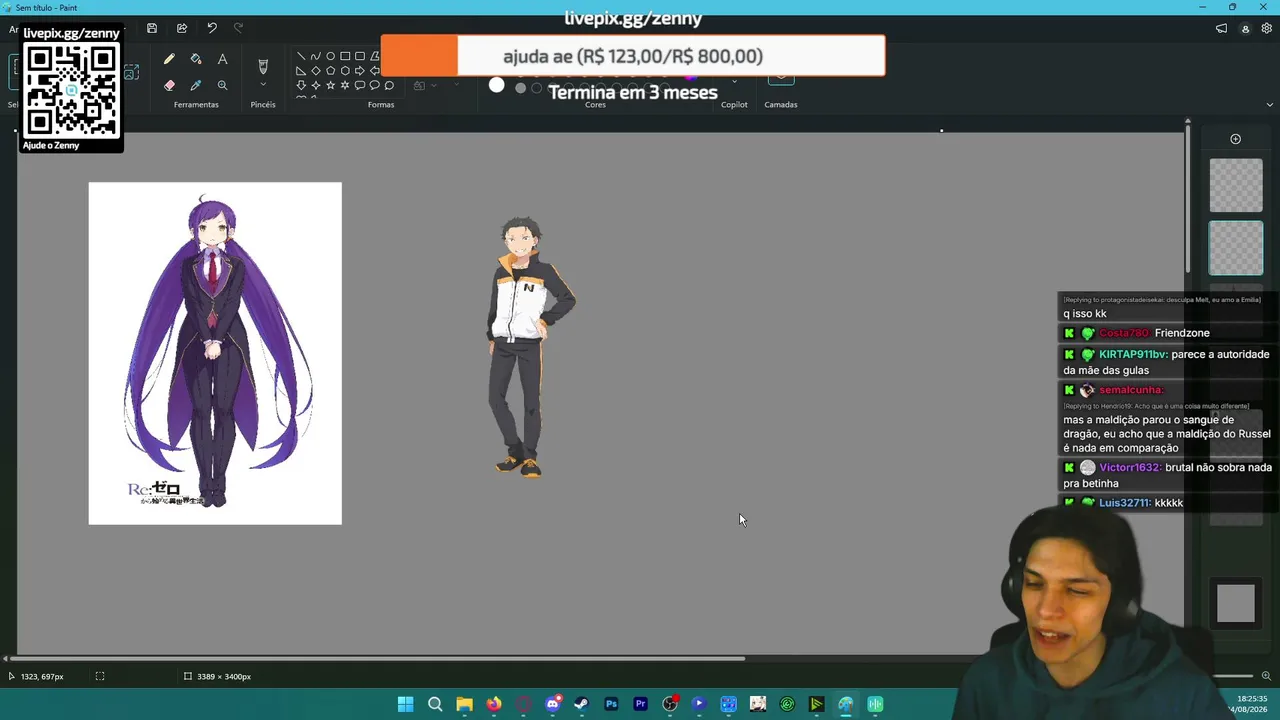Viewport: 1280px width, 720px height.
Task: Select the Magnifier zoom tool
Action: (222, 86)
